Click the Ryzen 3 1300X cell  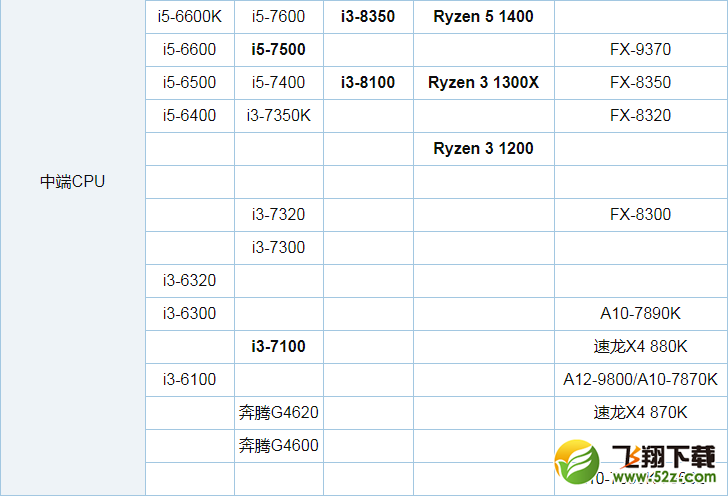pyautogui.click(x=483, y=83)
